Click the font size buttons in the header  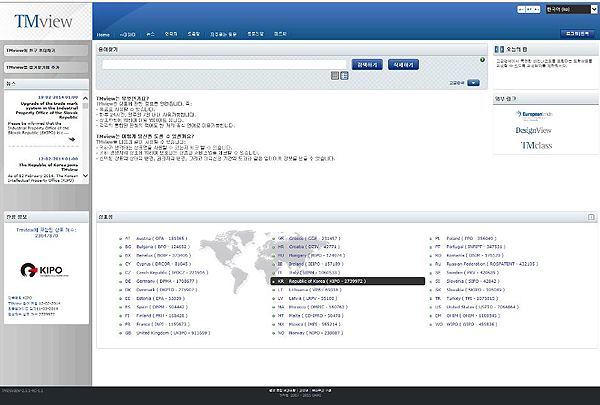pyautogui.click(x=529, y=9)
